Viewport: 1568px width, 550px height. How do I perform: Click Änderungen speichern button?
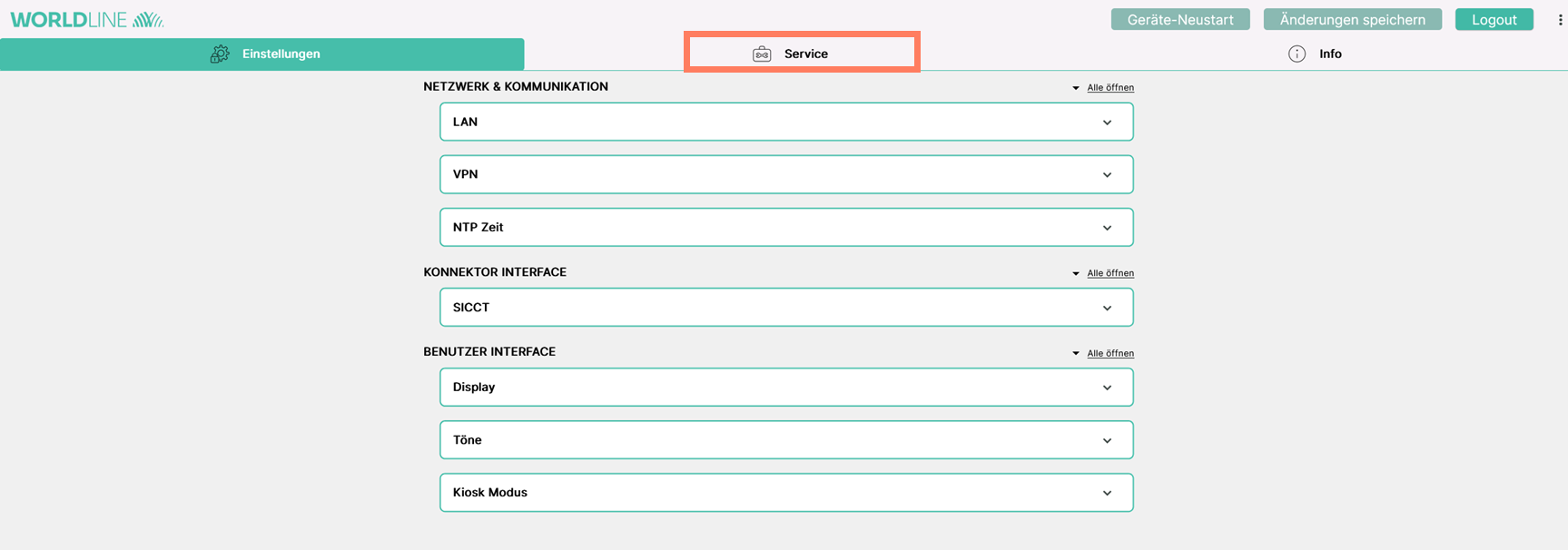(x=1353, y=20)
